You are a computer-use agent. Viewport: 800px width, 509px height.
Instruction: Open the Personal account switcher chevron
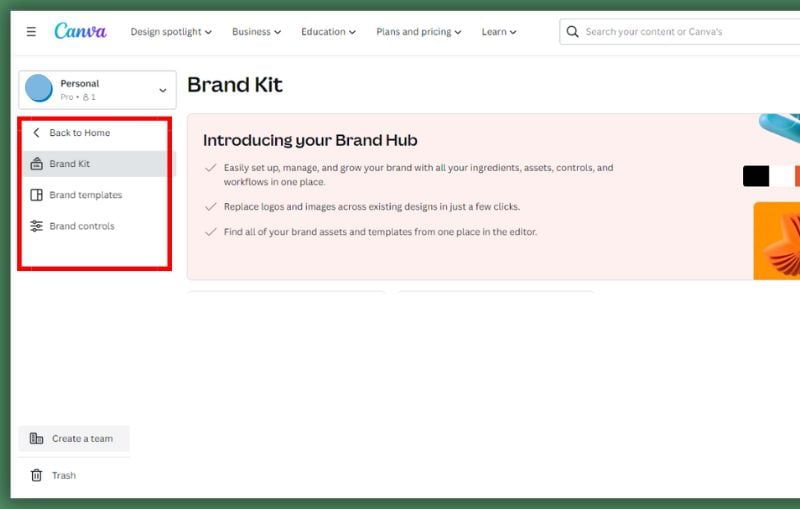coord(163,90)
